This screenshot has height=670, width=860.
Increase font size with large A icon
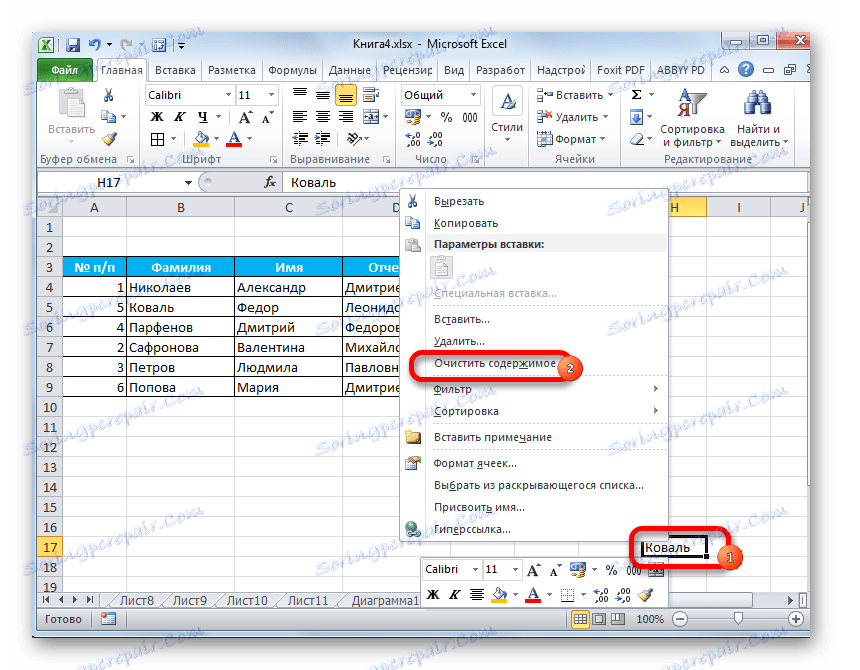(245, 117)
